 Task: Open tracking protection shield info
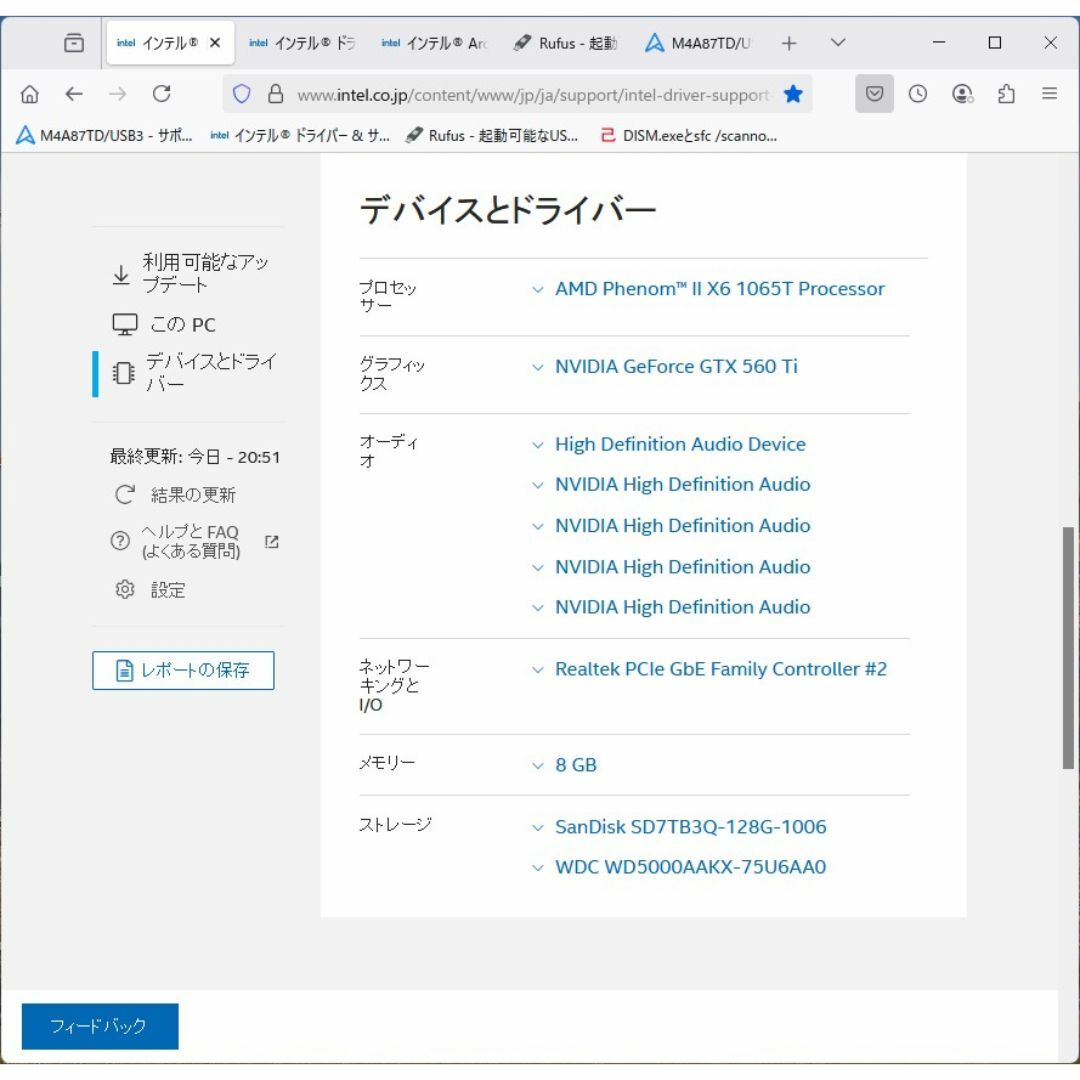click(242, 94)
